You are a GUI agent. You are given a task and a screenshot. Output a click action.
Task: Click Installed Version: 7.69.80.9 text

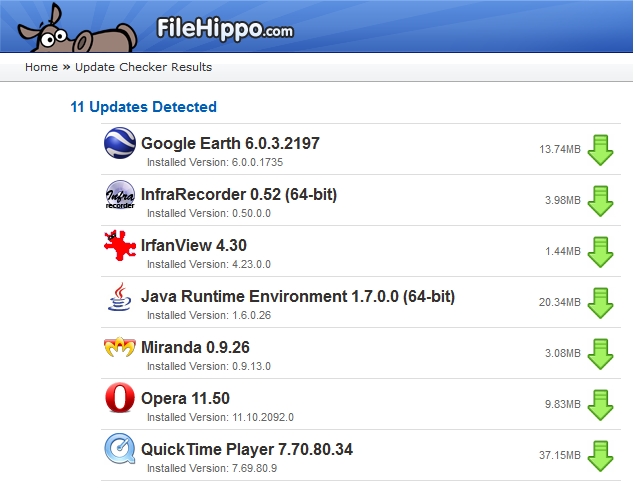pos(212,468)
